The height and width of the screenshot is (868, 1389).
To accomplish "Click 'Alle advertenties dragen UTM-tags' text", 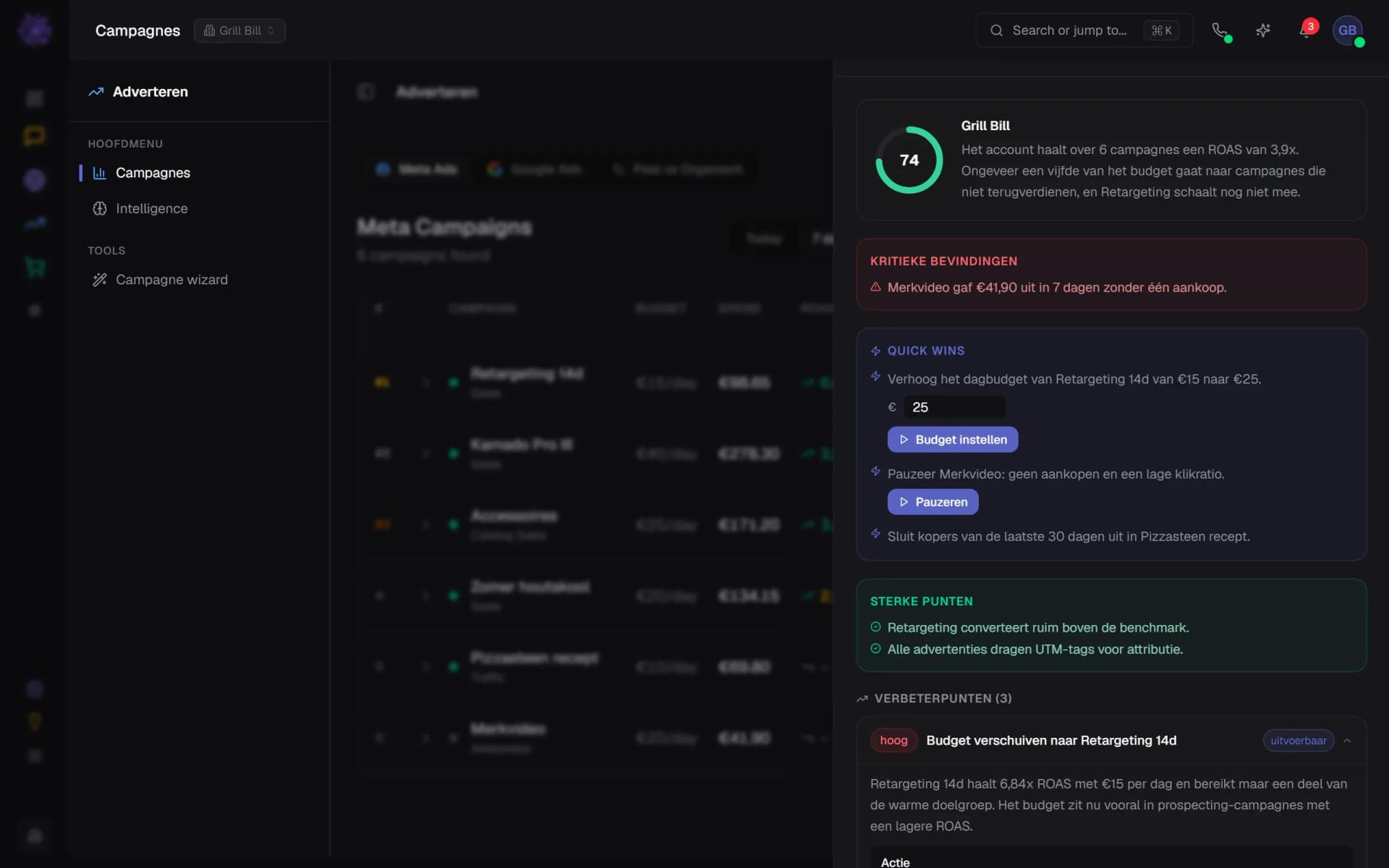I will 1035,650.
